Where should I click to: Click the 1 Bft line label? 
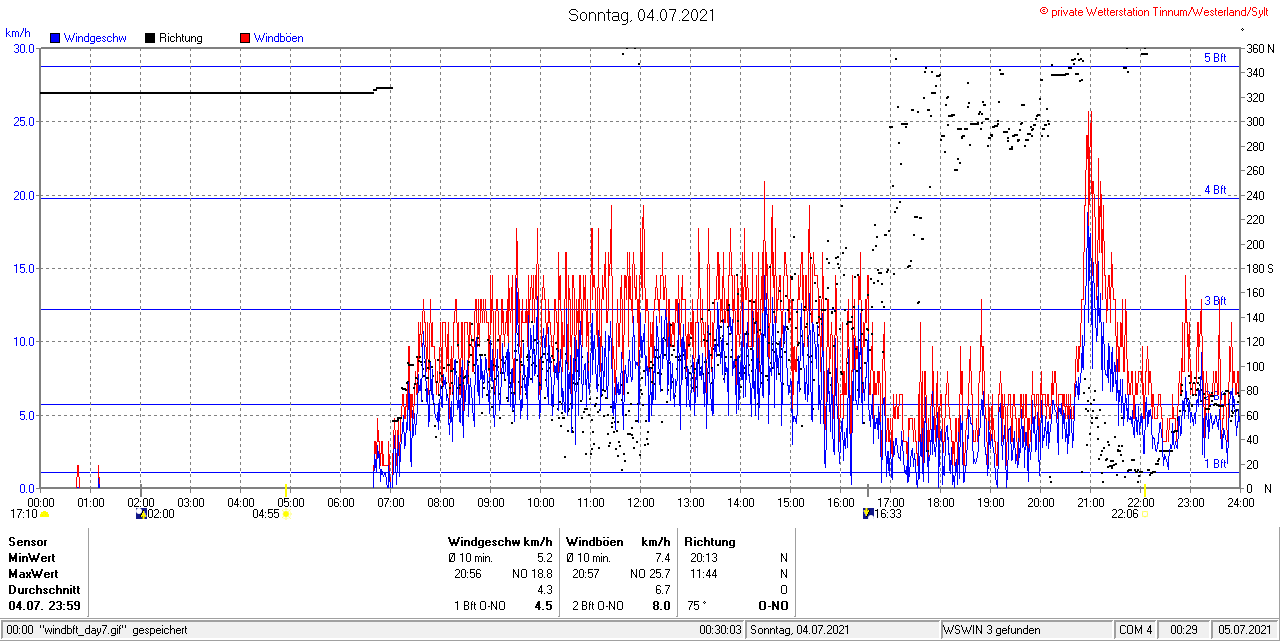point(1215,464)
